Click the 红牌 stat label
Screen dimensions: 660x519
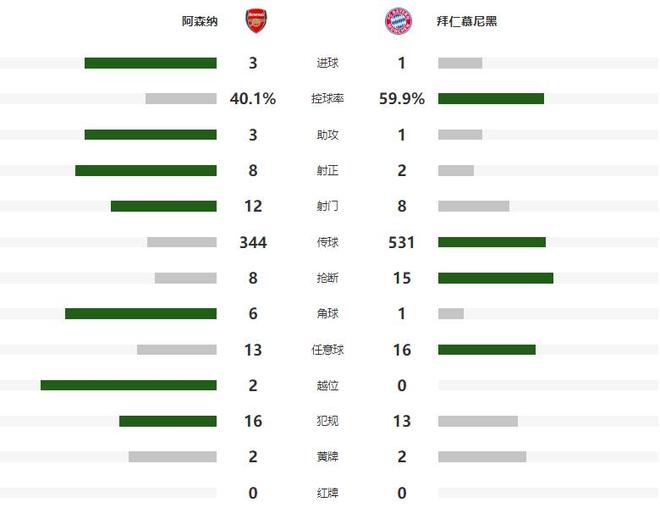326,493
